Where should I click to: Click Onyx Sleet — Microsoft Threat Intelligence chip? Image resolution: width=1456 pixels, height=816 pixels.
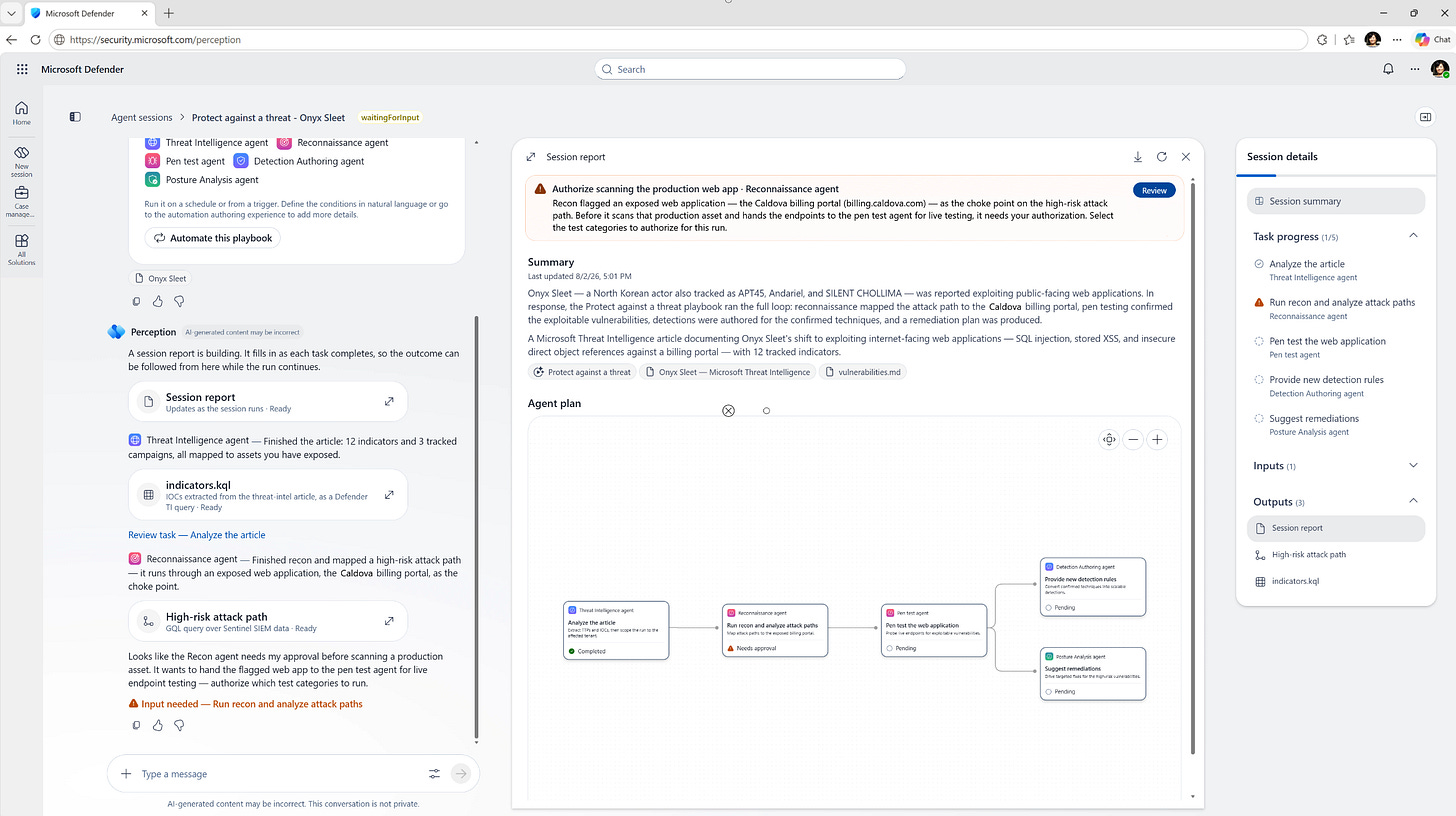coord(727,372)
